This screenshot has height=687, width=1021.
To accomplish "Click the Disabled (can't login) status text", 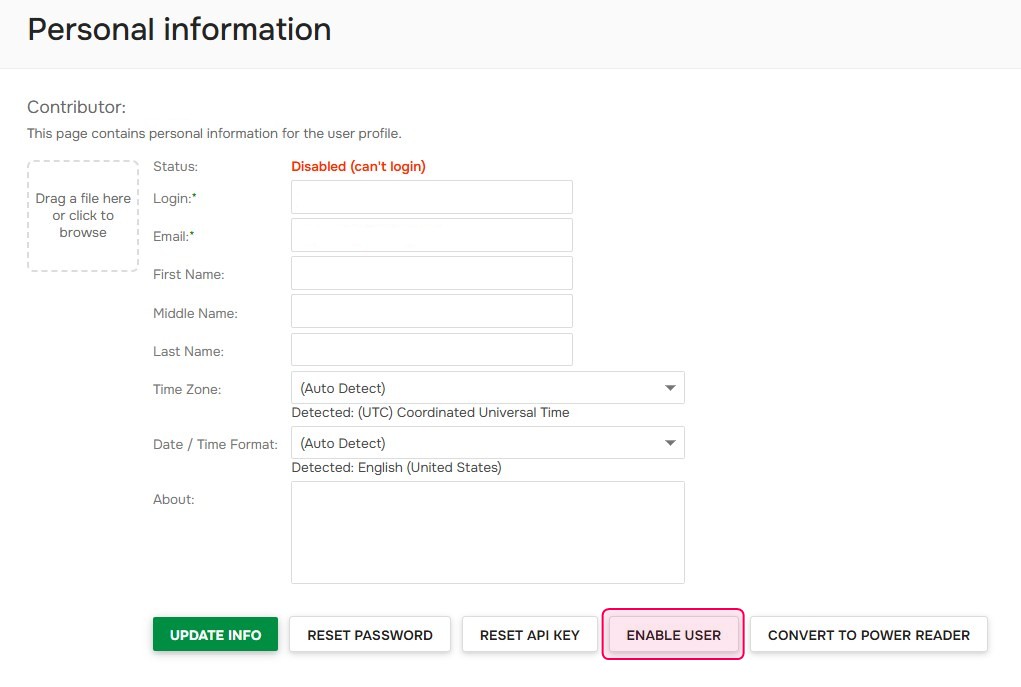I will pyautogui.click(x=358, y=166).
